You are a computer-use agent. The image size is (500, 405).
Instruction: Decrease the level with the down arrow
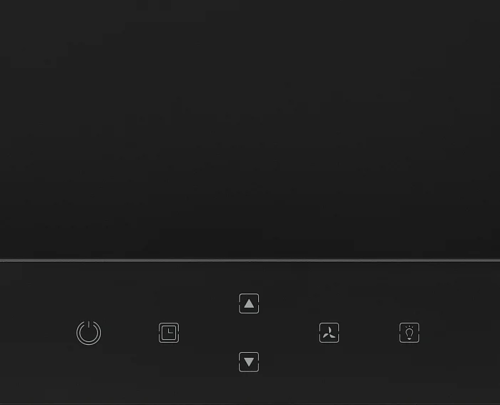tap(249, 362)
